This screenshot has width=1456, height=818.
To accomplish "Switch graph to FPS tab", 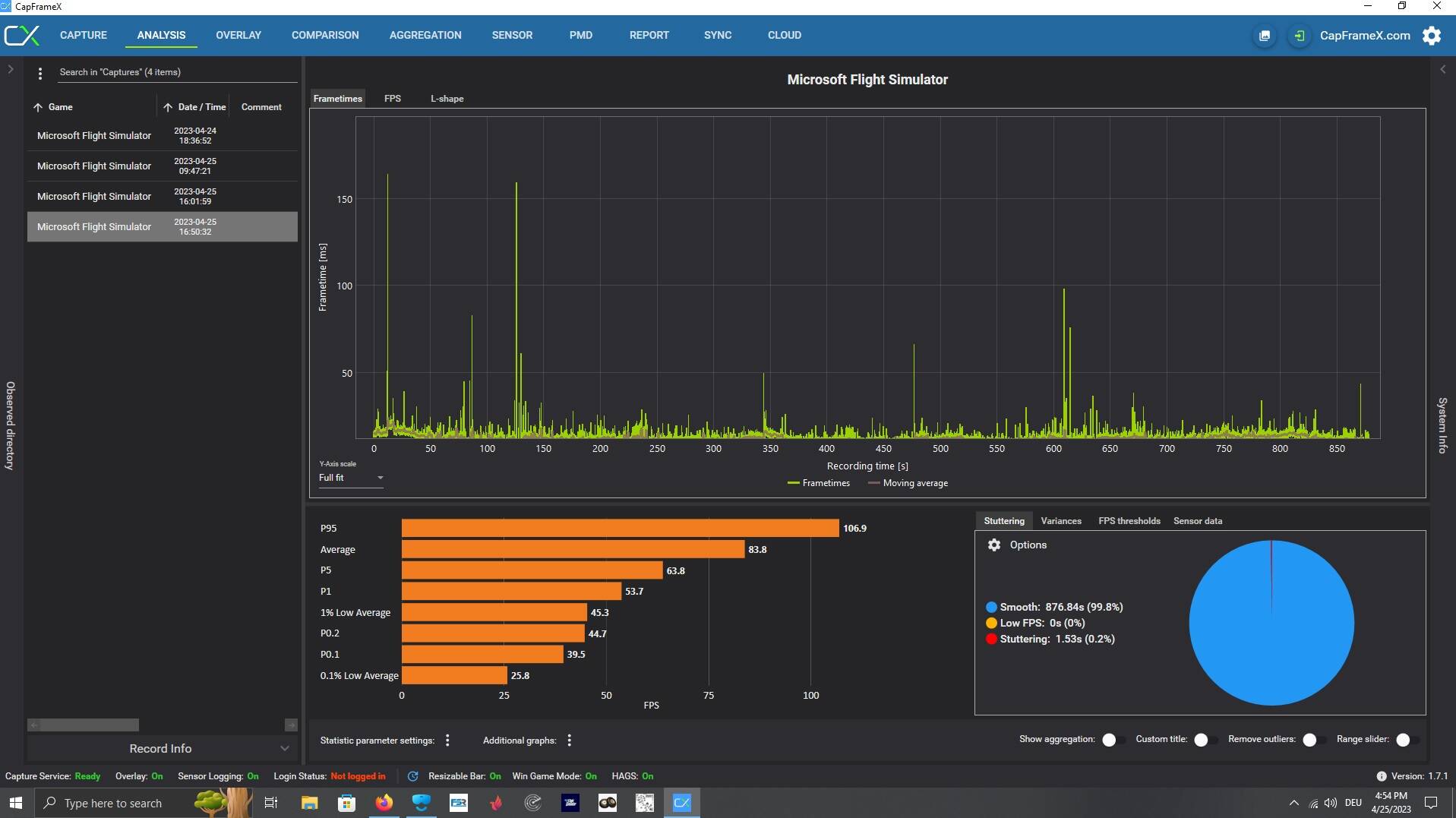I will (x=393, y=99).
